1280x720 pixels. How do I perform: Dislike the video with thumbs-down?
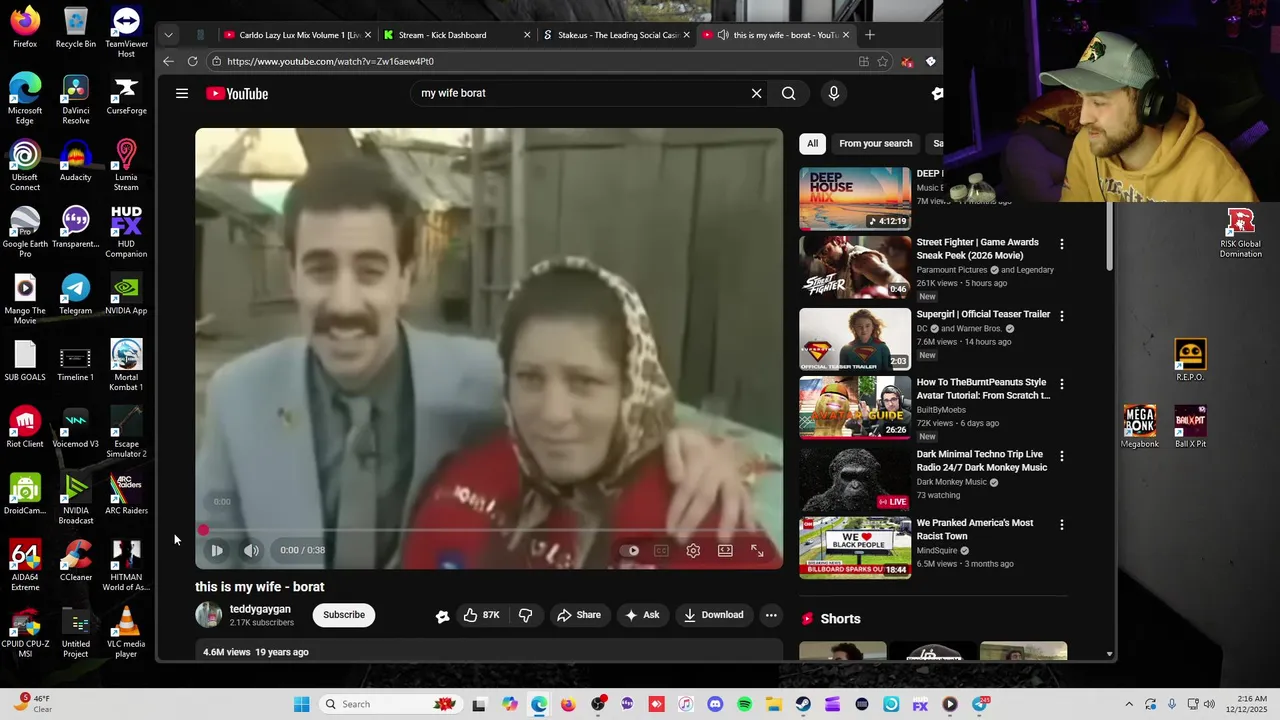(x=525, y=615)
